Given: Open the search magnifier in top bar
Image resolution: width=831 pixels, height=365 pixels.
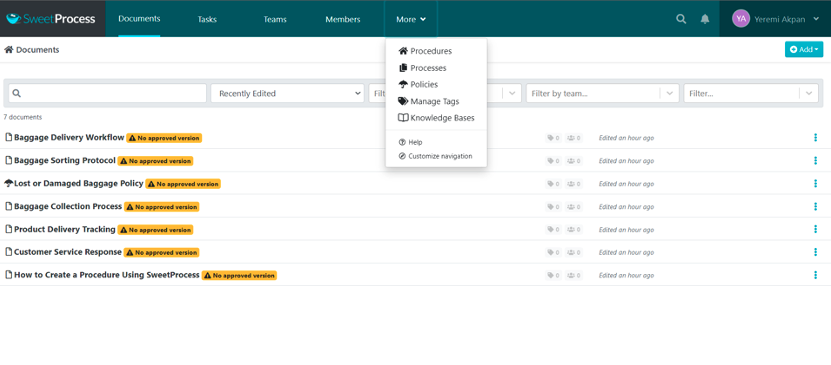Looking at the screenshot, I should coord(681,19).
